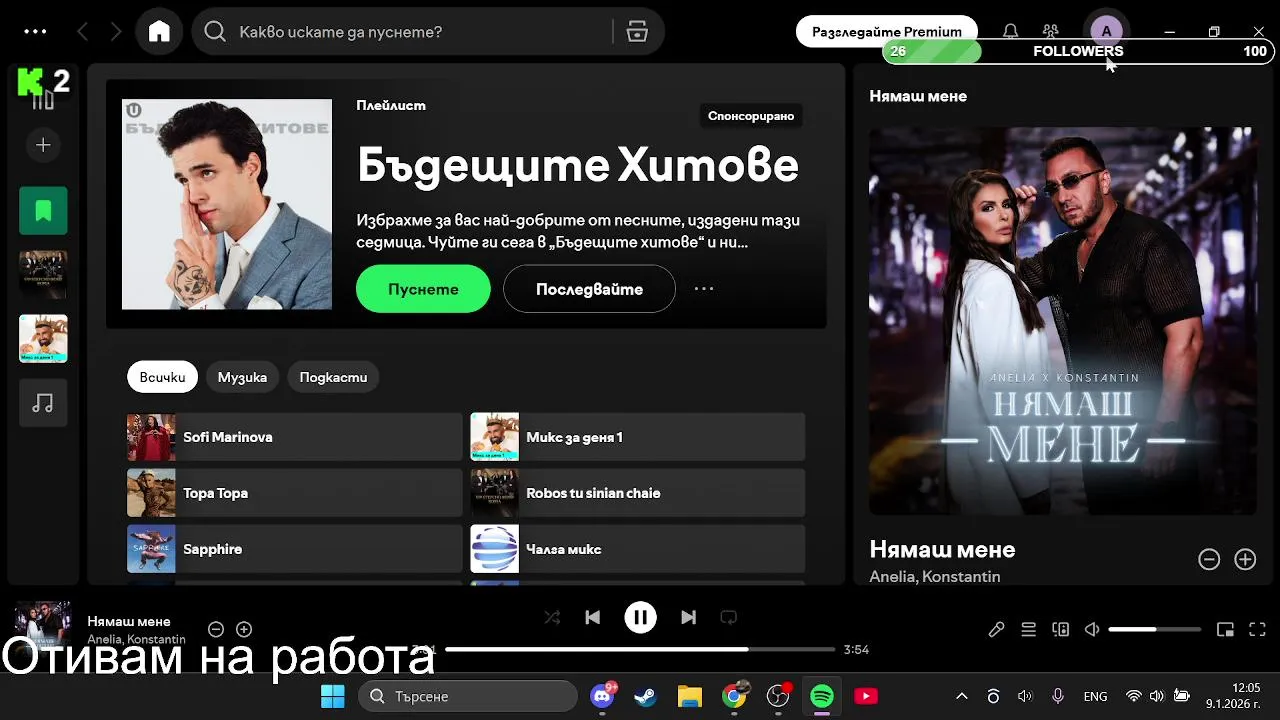Screen dimensions: 1280x720
Task: Show lyrics with microphone icon
Action: 997,629
